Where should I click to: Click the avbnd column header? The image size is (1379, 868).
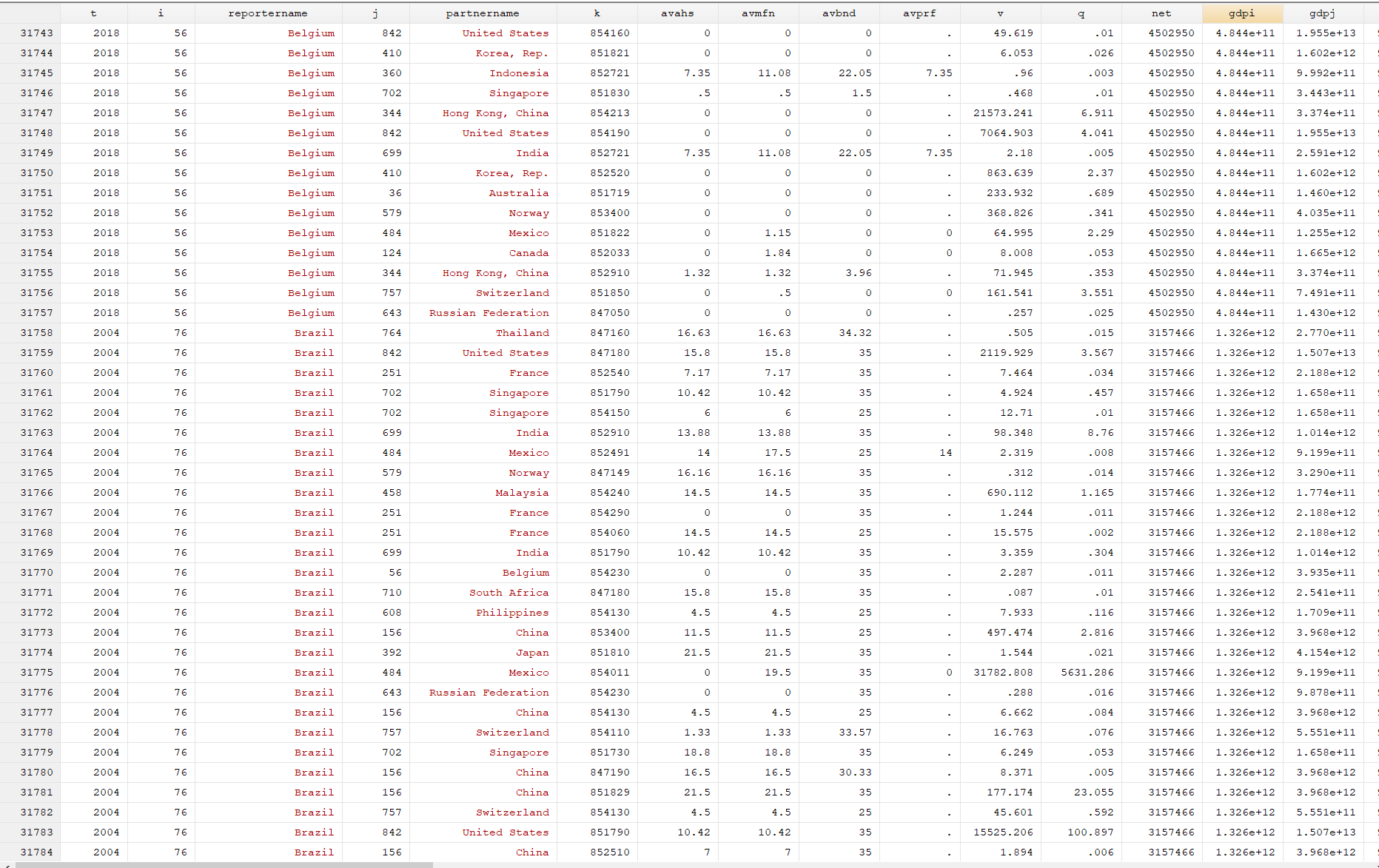(839, 13)
